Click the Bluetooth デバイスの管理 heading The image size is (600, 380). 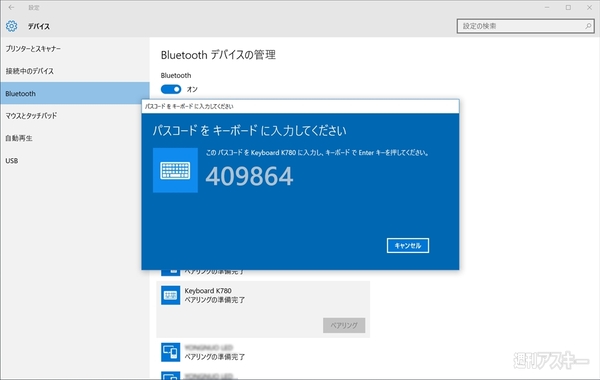coord(218,55)
